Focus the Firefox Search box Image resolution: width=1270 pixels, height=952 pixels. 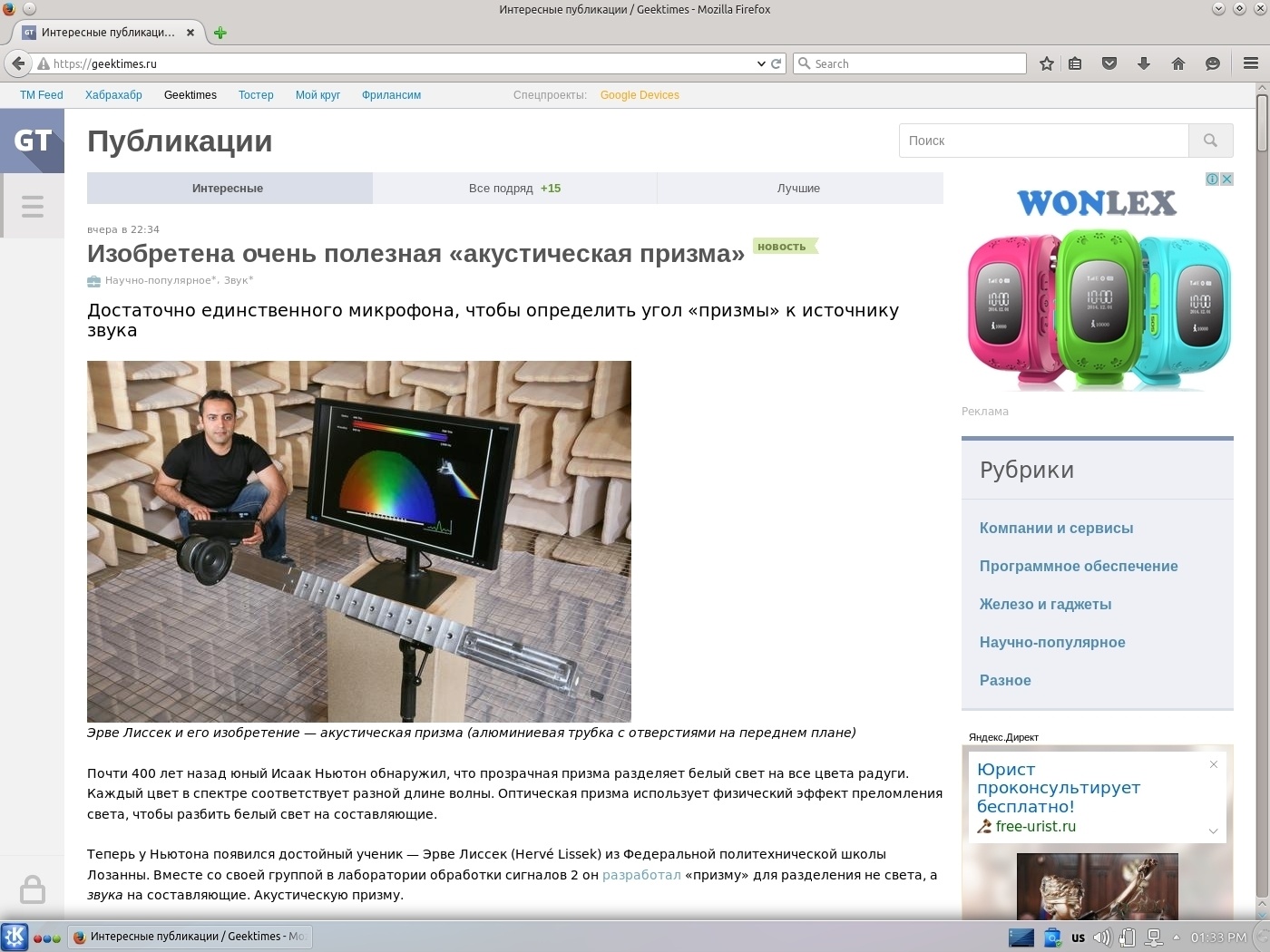pos(910,63)
